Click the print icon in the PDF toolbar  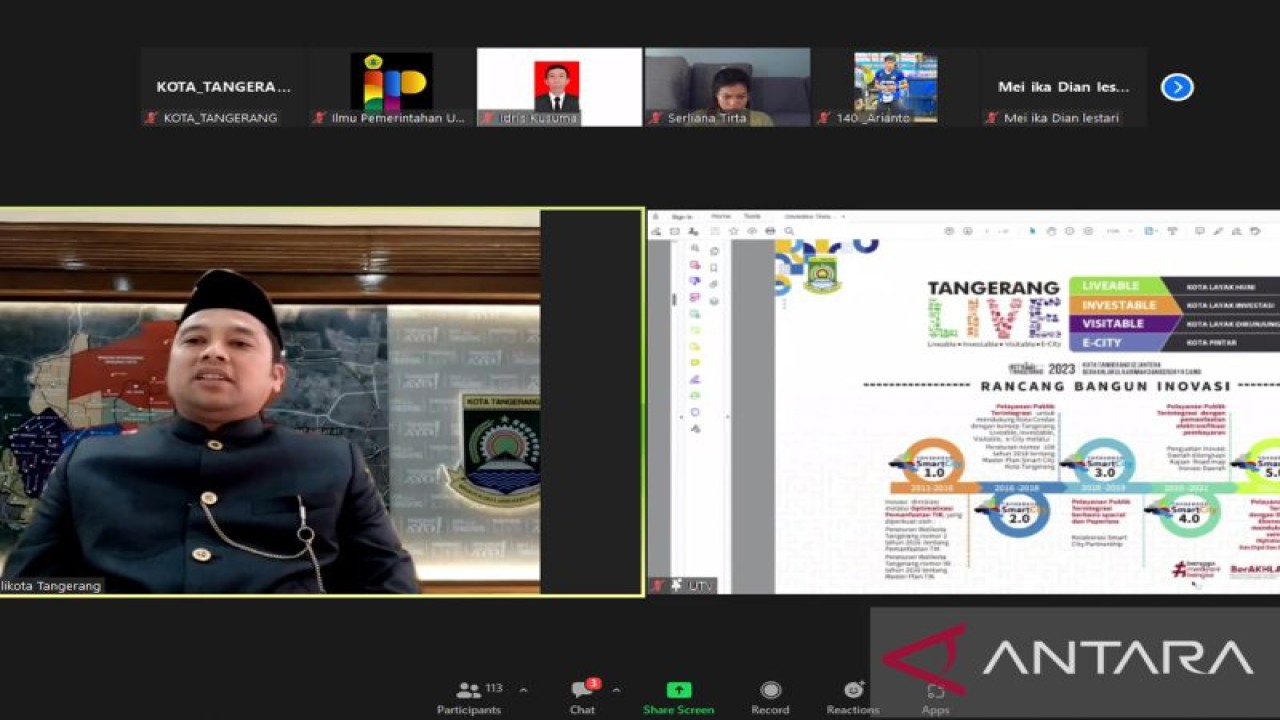(x=770, y=231)
